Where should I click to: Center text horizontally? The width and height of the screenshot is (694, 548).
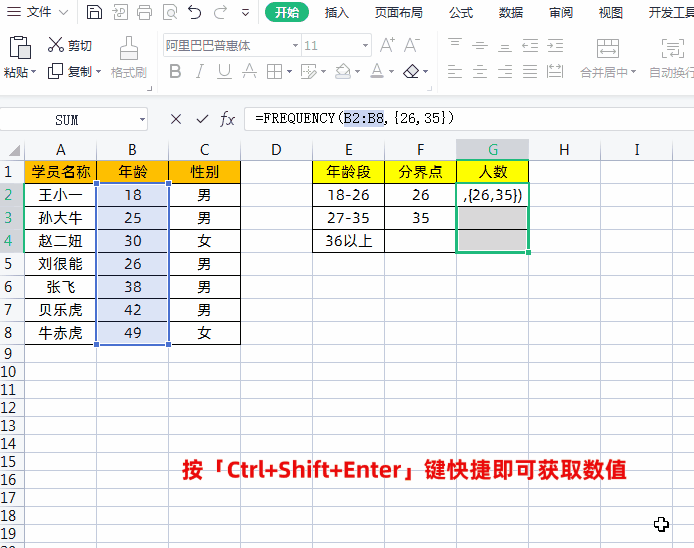pos(480,71)
